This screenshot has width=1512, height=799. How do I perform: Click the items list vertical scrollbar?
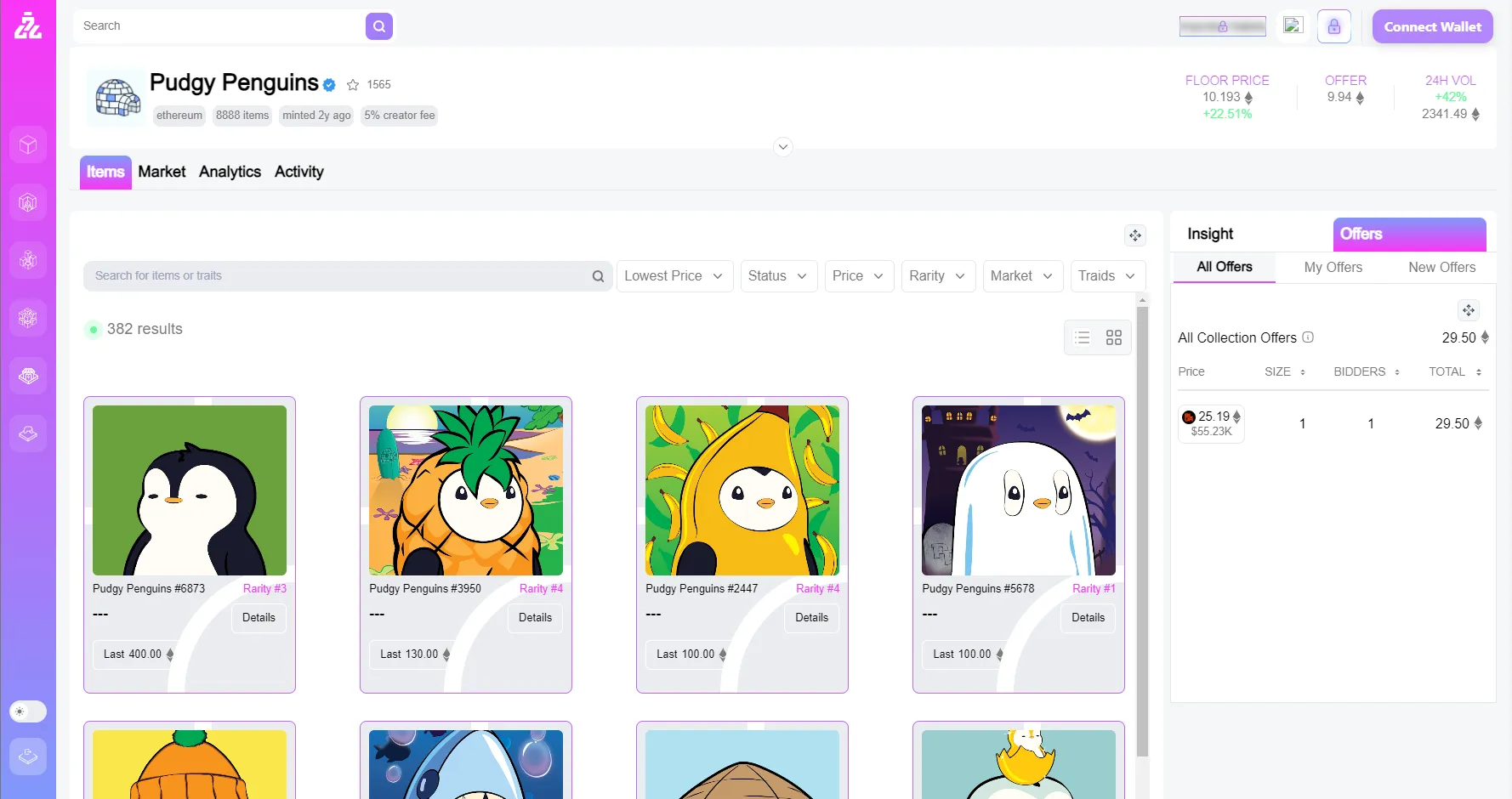click(x=1142, y=531)
